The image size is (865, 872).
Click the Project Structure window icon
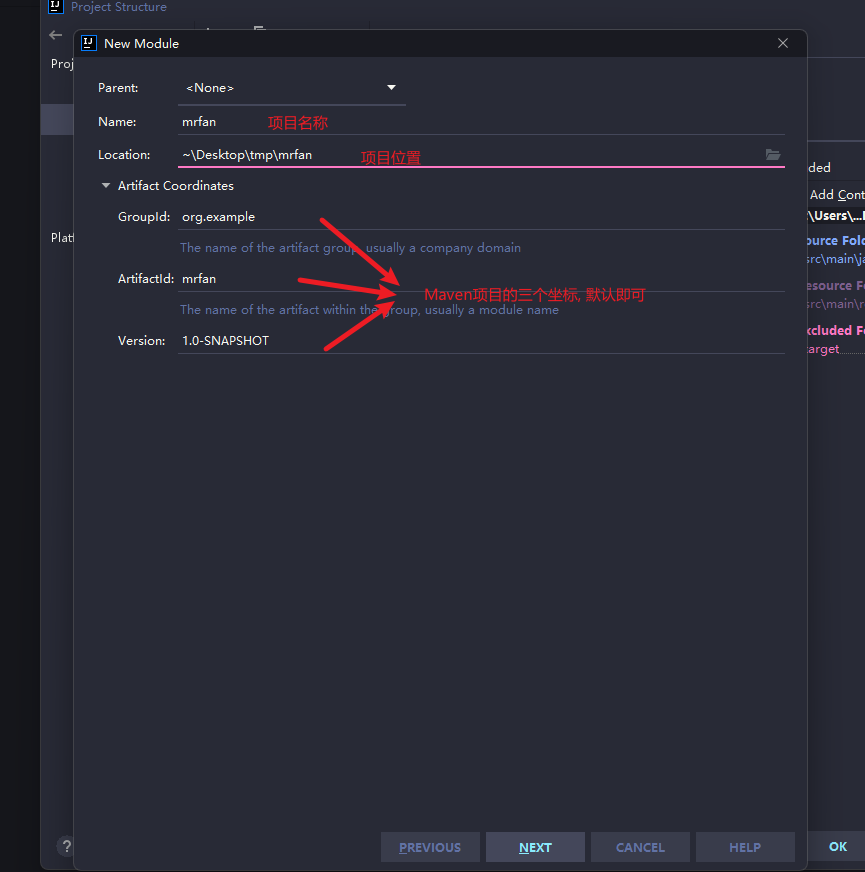(x=56, y=6)
